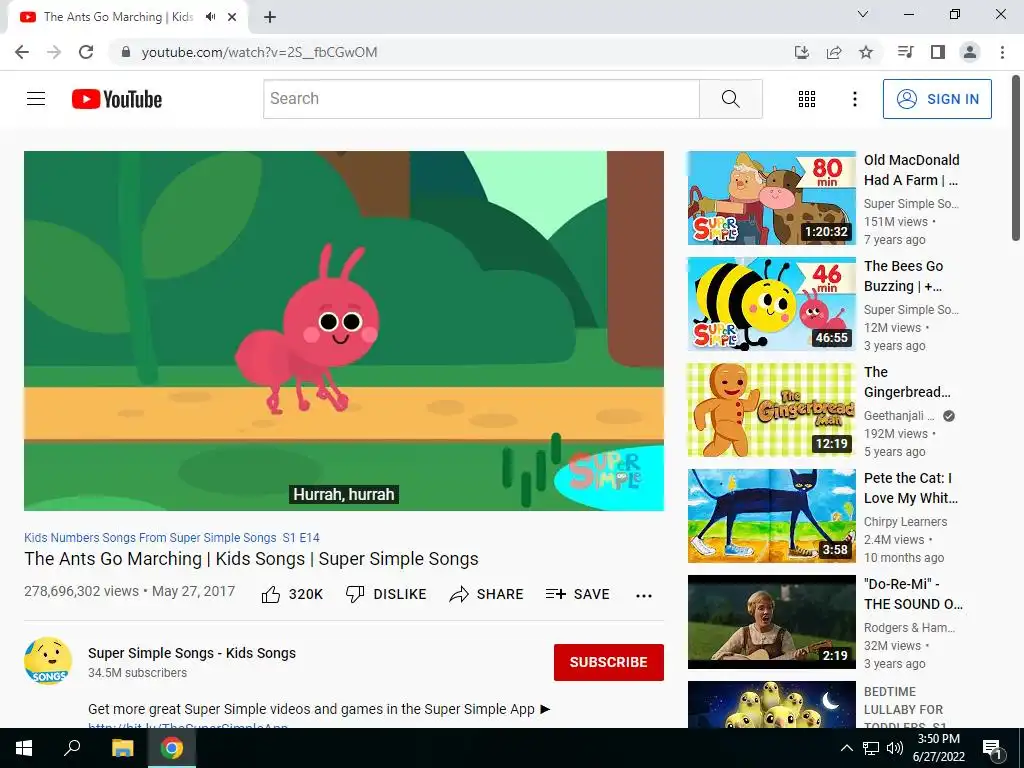Image resolution: width=1024 pixels, height=768 pixels.
Task: Click the video title text
Action: click(x=251, y=559)
